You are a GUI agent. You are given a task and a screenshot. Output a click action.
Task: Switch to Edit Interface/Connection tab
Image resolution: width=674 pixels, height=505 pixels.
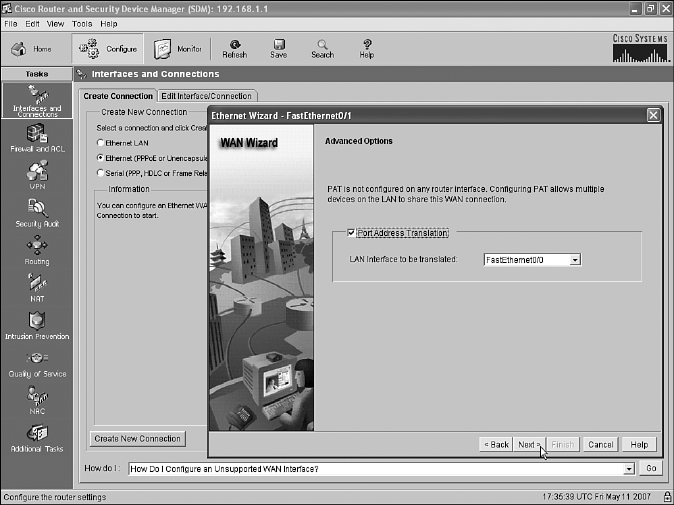[207, 96]
